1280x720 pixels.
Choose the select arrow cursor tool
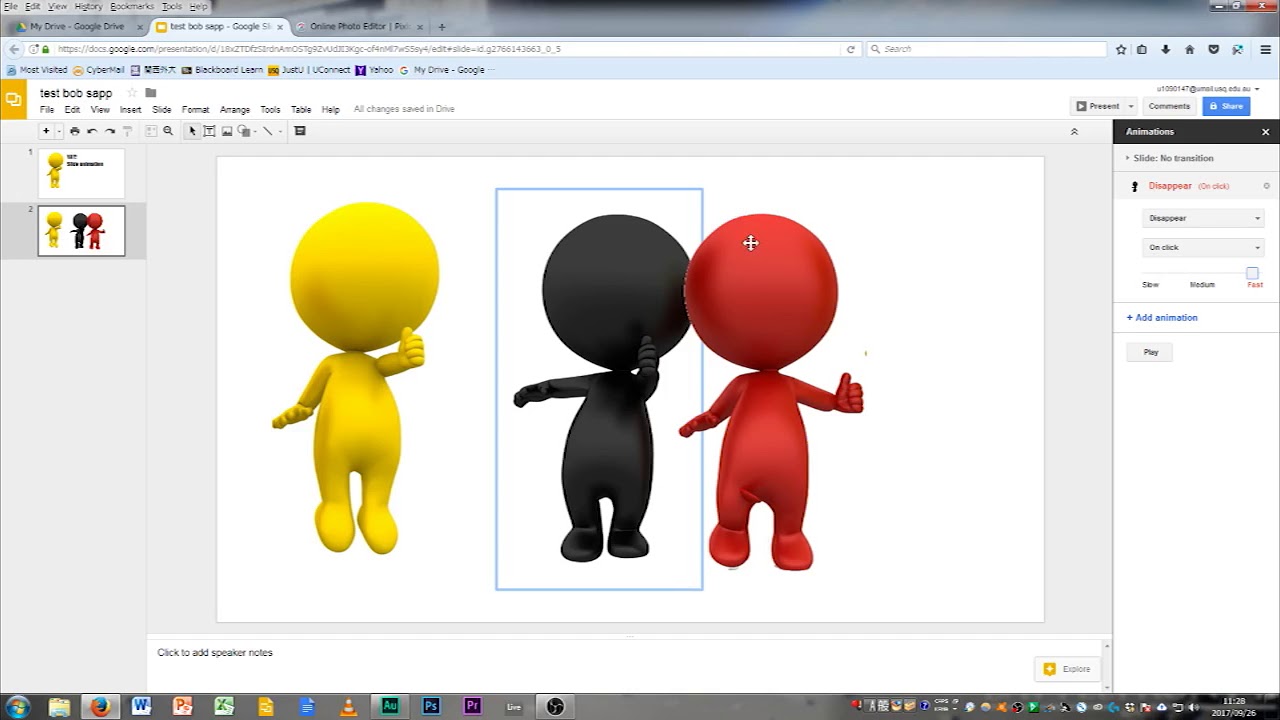pos(192,131)
